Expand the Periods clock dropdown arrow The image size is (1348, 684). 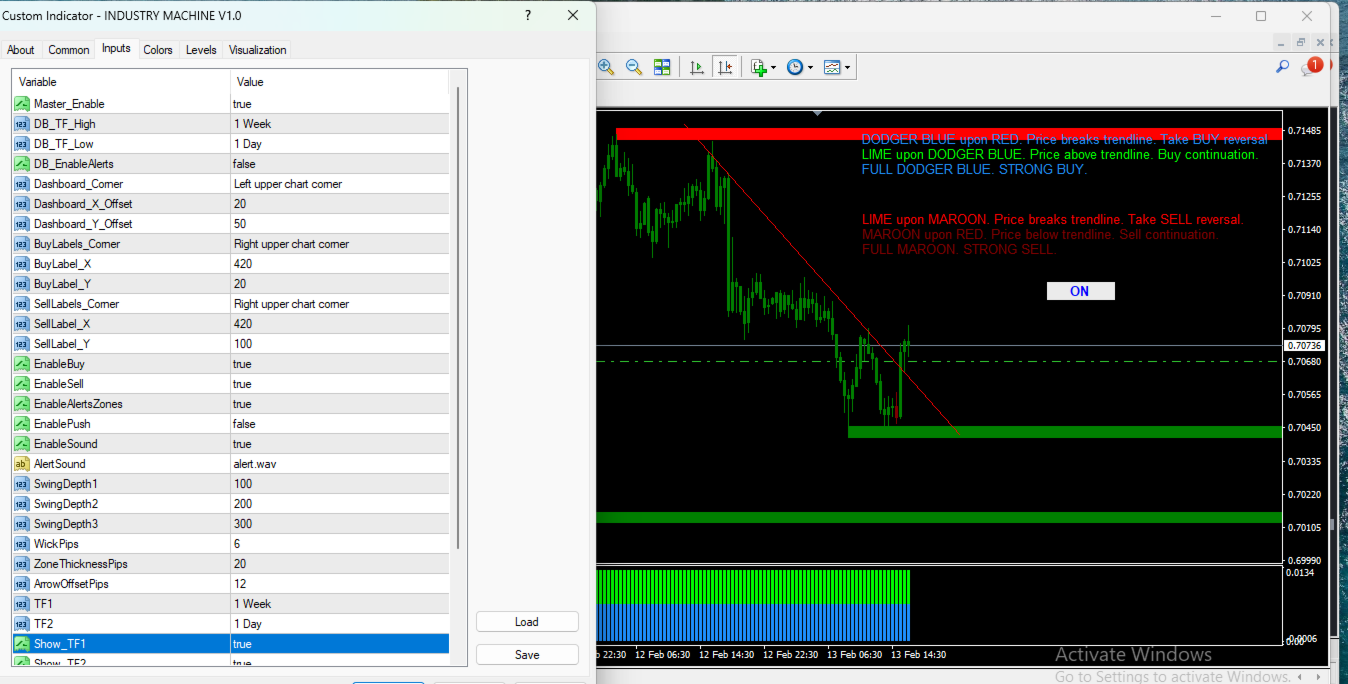810,68
